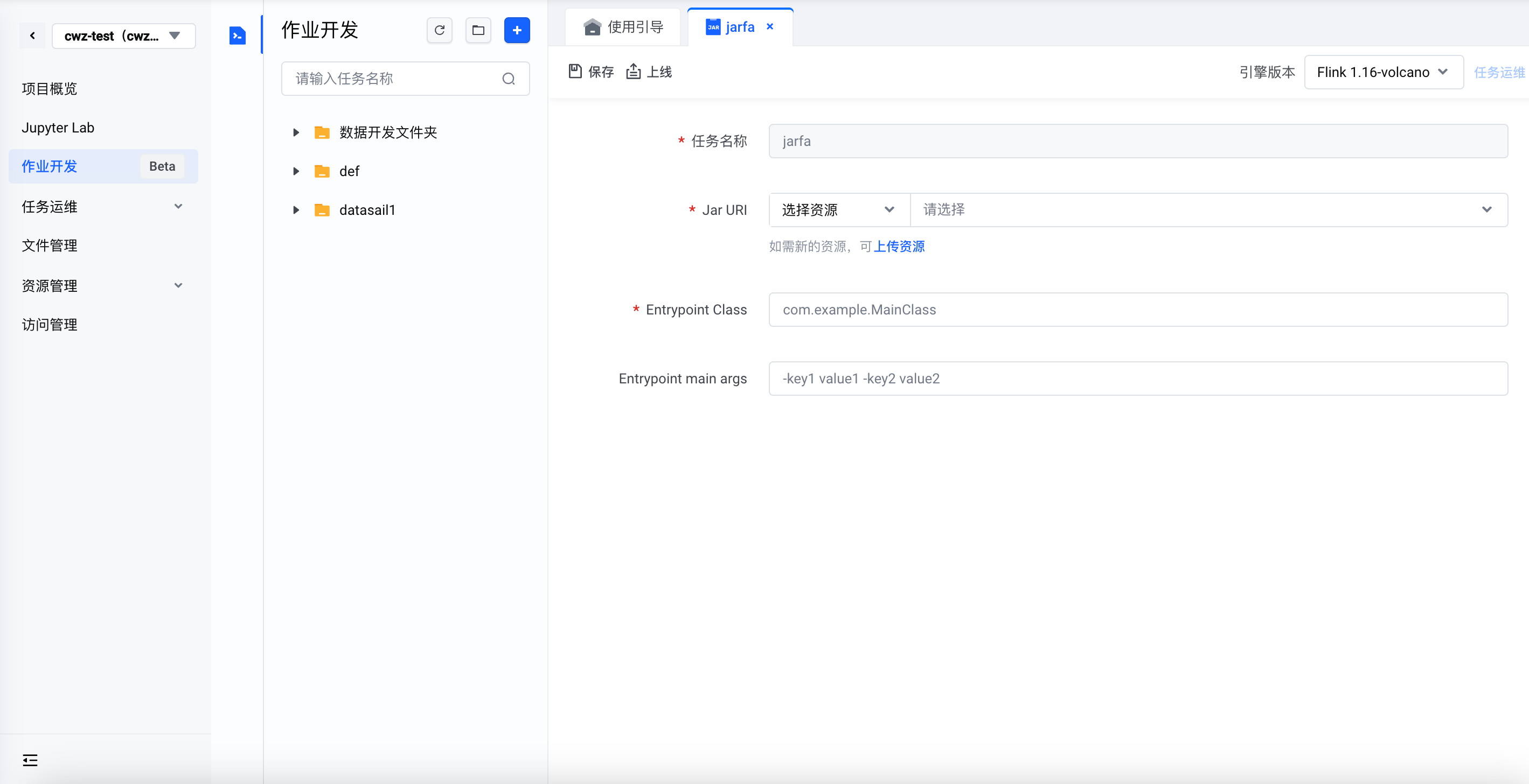Open 数据开发文件夹 tree row
The width and height of the screenshot is (1529, 784).
(405, 132)
